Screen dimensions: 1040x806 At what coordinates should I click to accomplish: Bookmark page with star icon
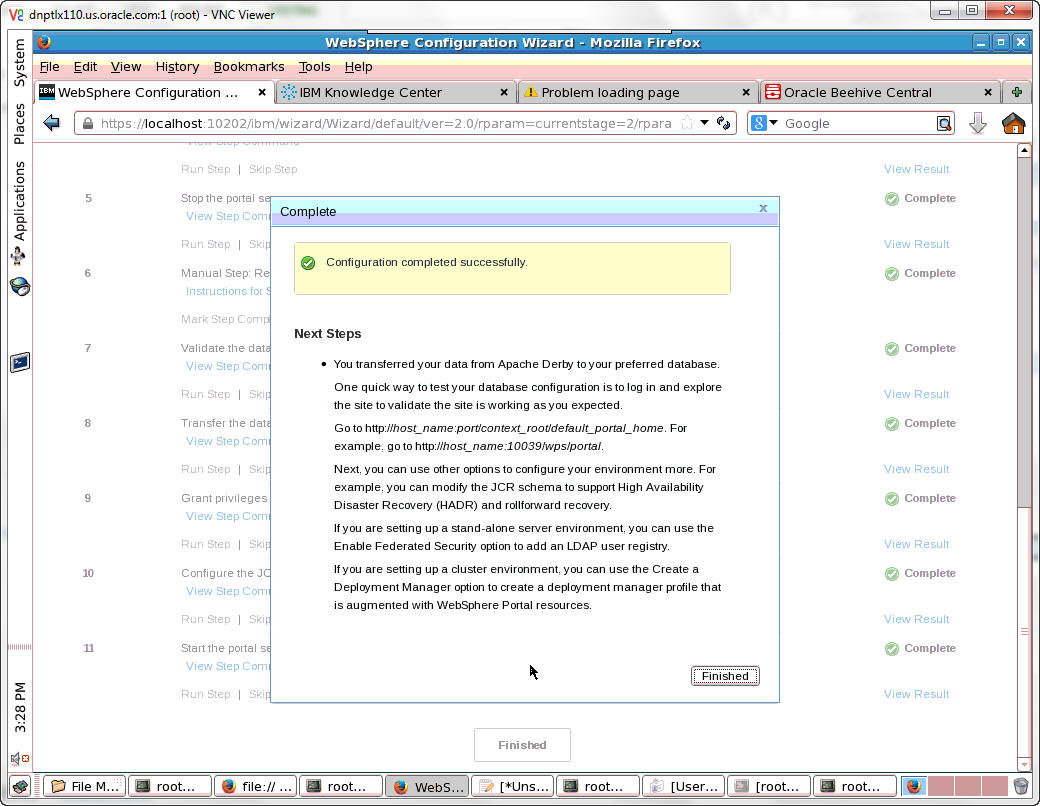(x=687, y=123)
